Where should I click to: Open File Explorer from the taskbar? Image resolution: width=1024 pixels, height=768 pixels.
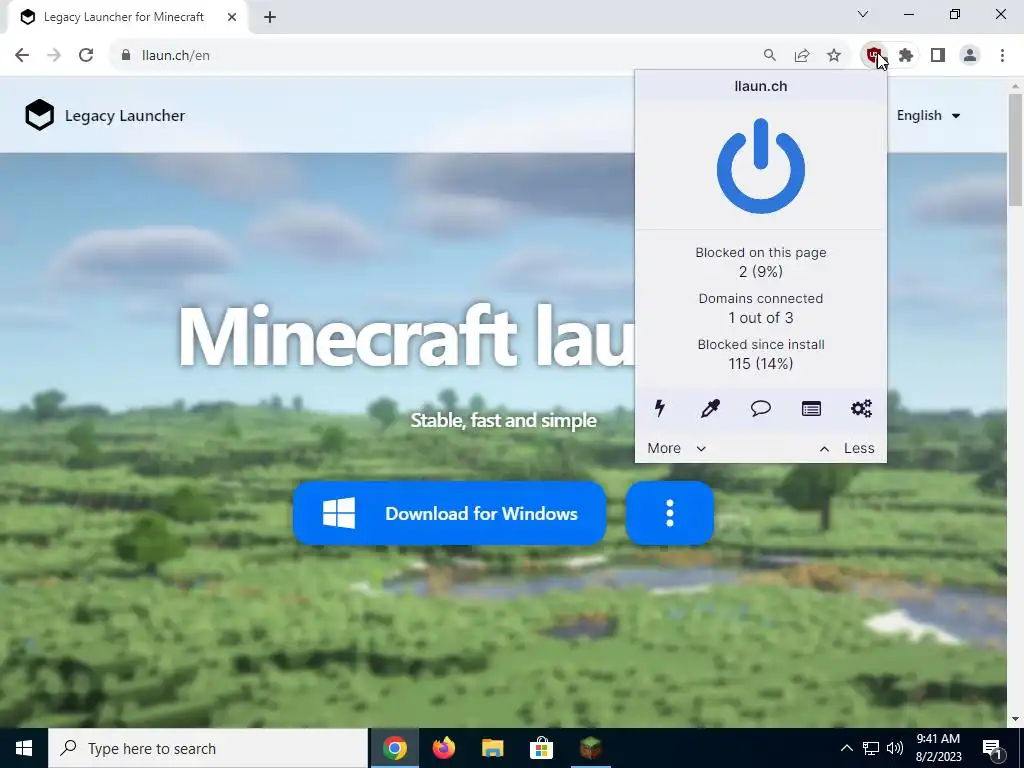[492, 748]
